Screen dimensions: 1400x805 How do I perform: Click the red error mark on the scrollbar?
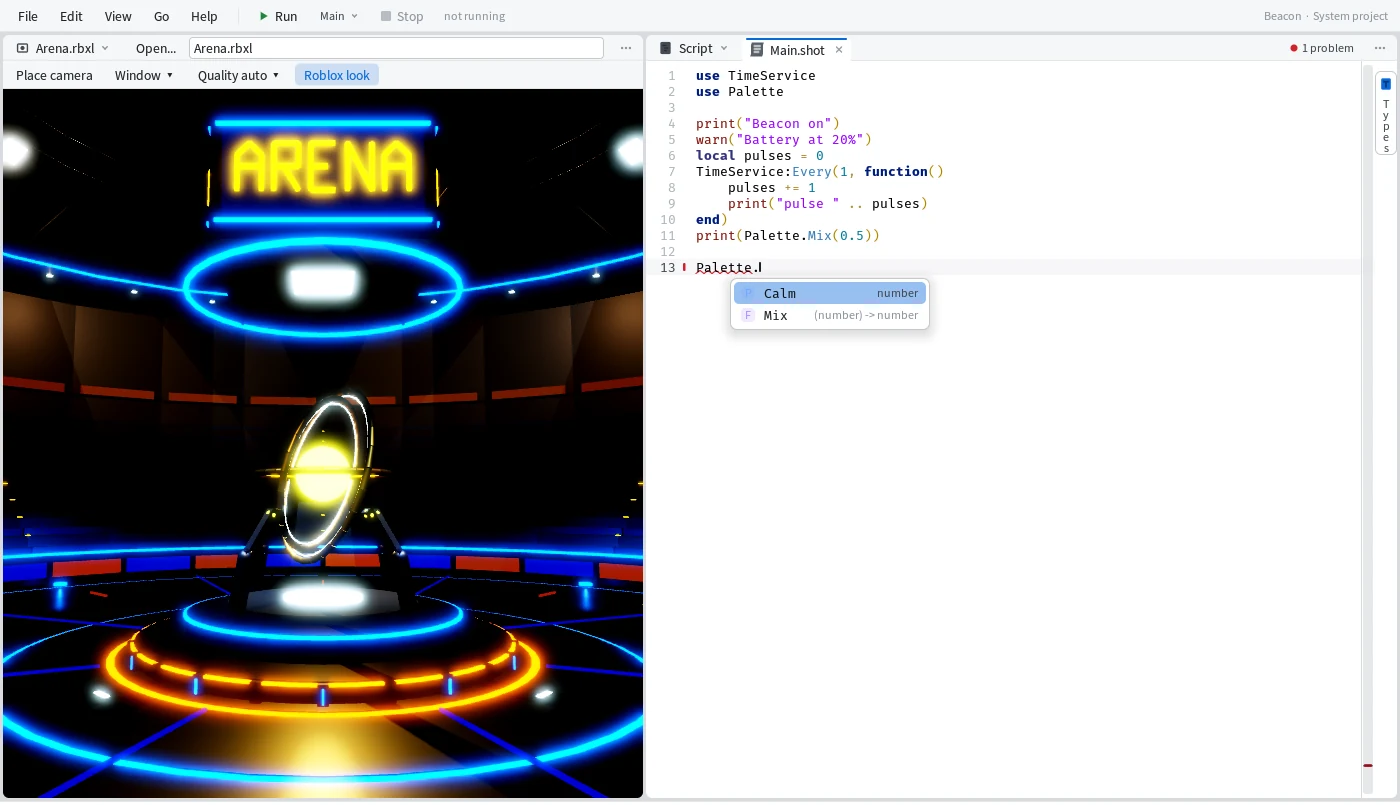click(1368, 766)
